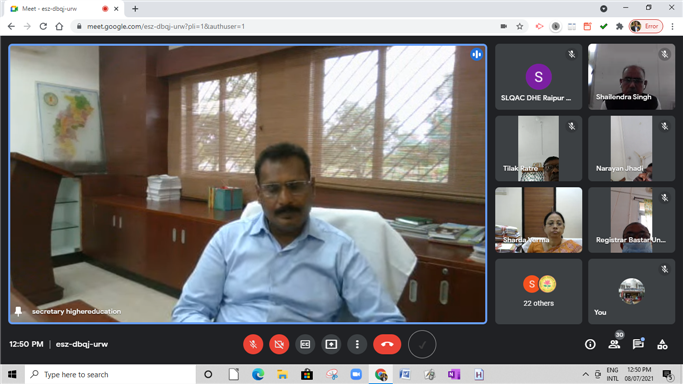Select the 22 others tile
Screen dimensions: 683x384
pyautogui.click(x=538, y=291)
